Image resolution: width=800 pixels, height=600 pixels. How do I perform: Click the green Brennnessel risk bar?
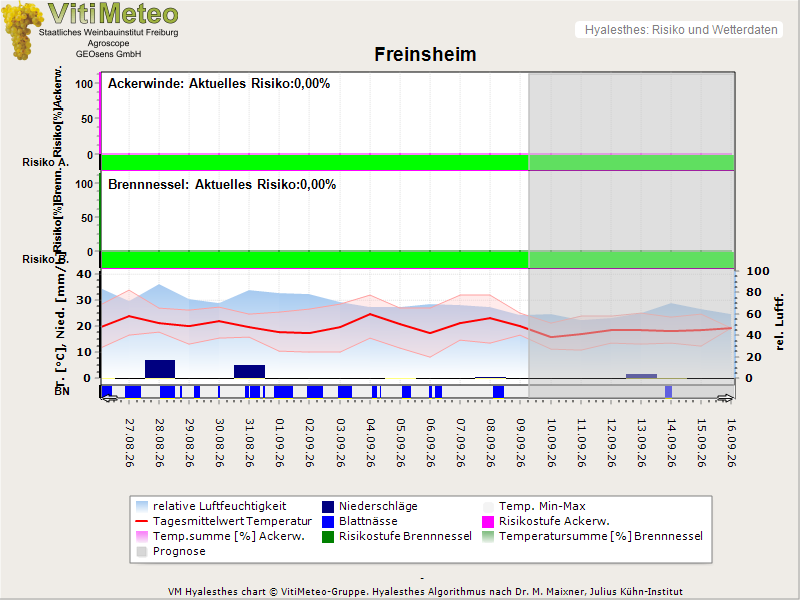pyautogui.click(x=417, y=260)
